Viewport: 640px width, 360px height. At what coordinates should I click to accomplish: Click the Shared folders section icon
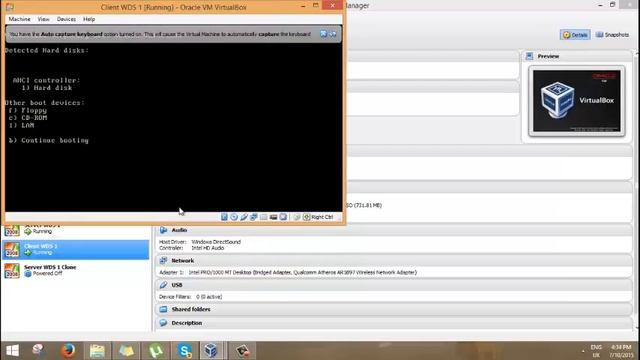(x=163, y=309)
